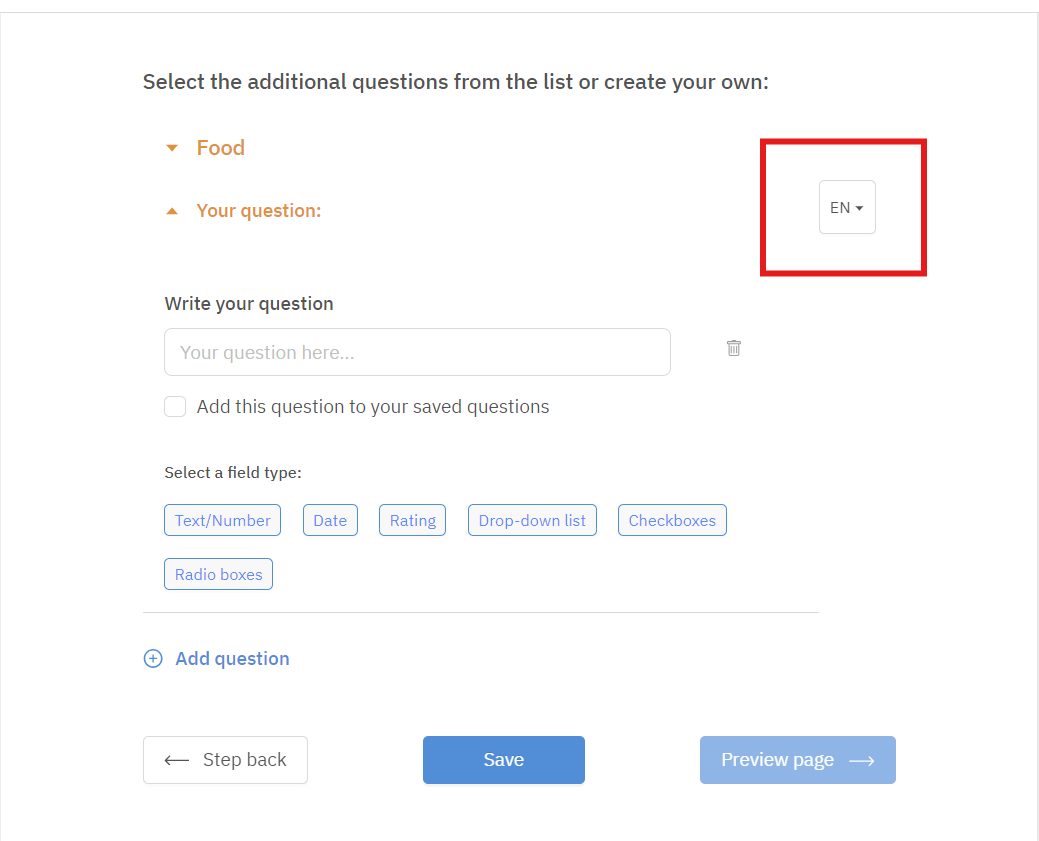Viewport: 1039px width, 841px height.
Task: Collapse the Food section triangle
Action: click(x=172, y=148)
